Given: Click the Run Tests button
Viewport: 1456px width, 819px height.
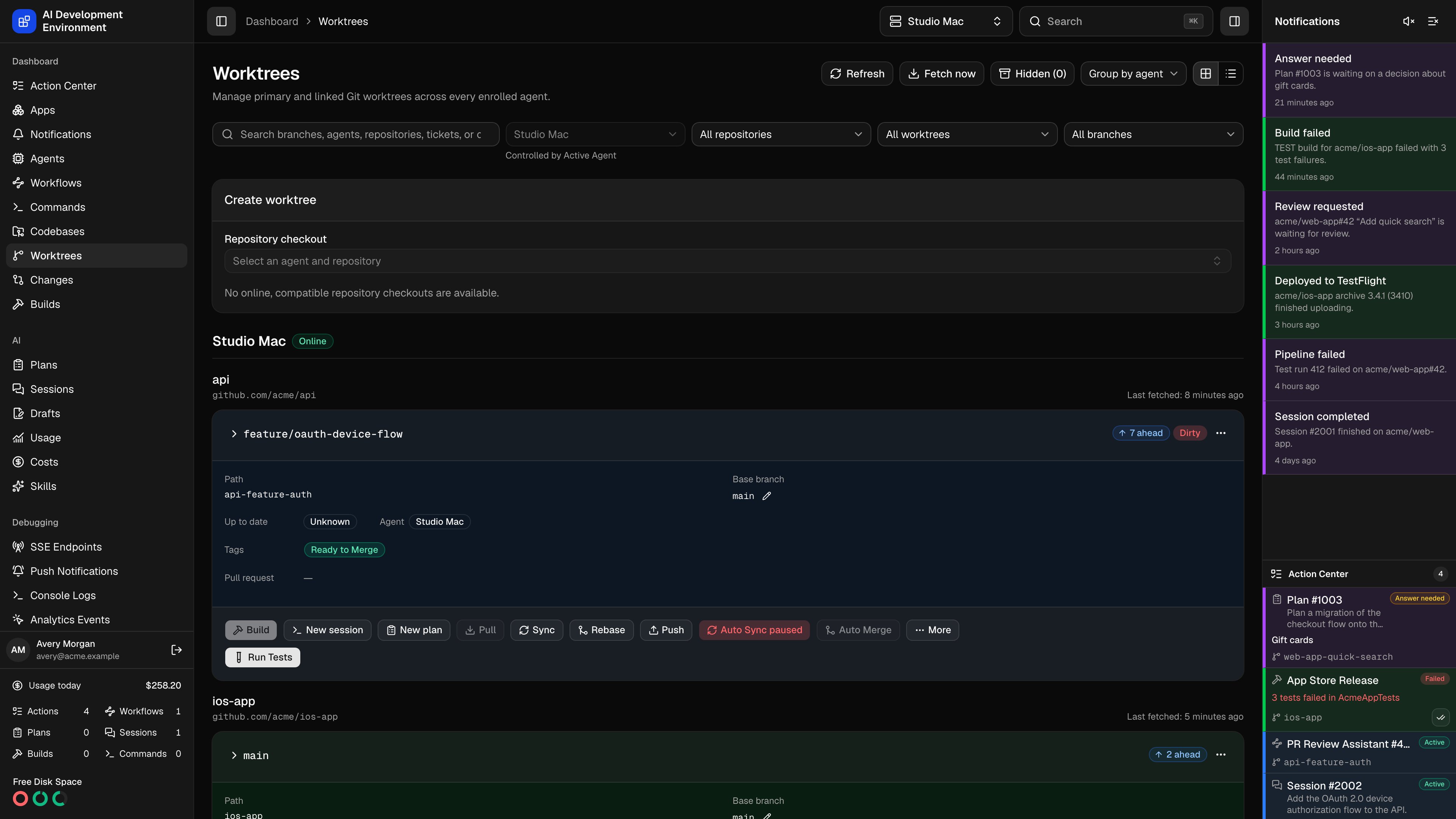Looking at the screenshot, I should (262, 657).
